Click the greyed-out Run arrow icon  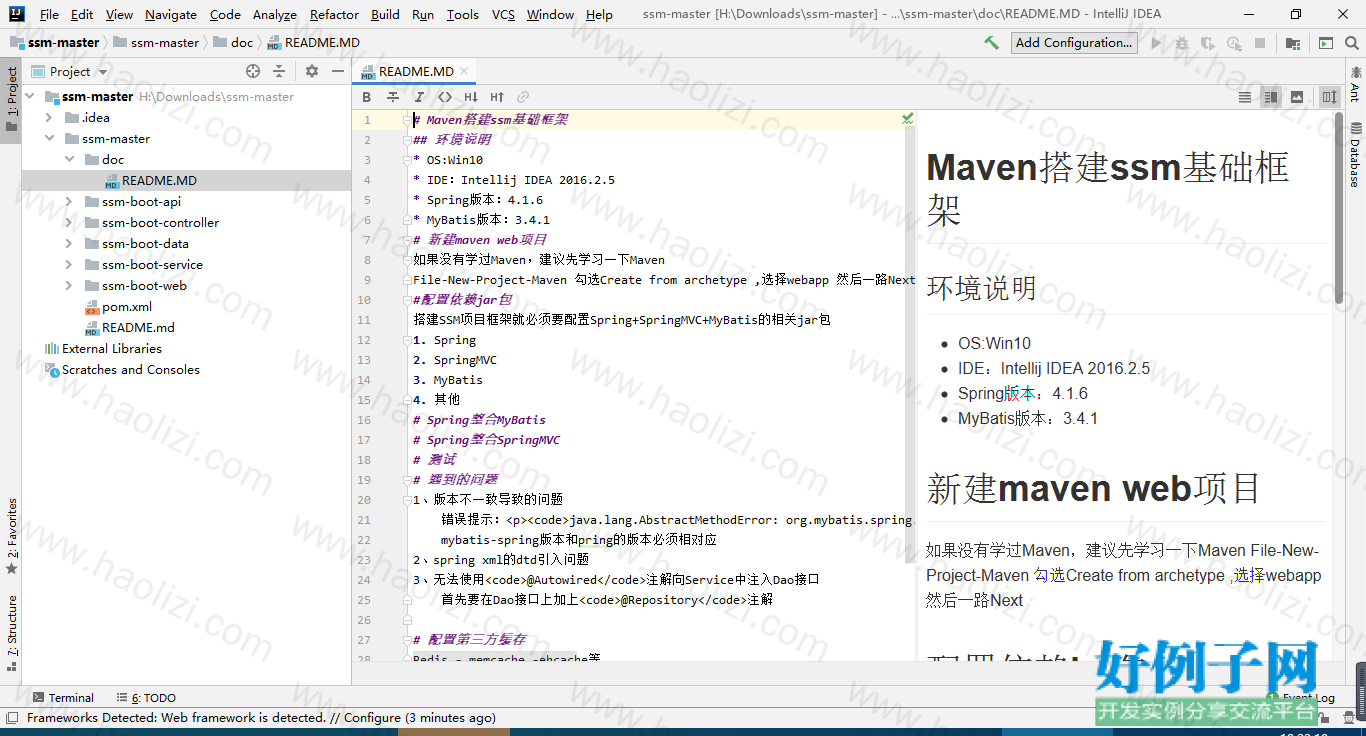1157,43
